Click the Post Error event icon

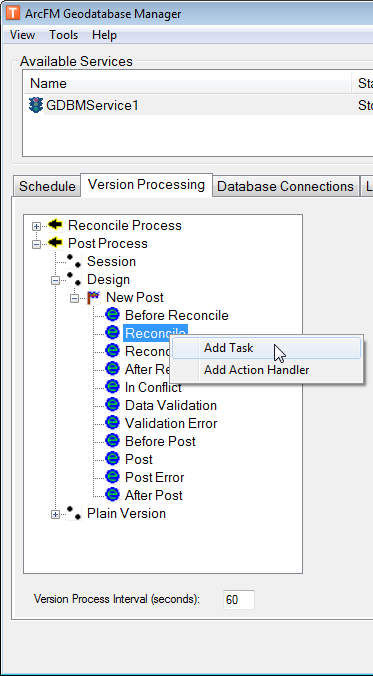(x=112, y=477)
